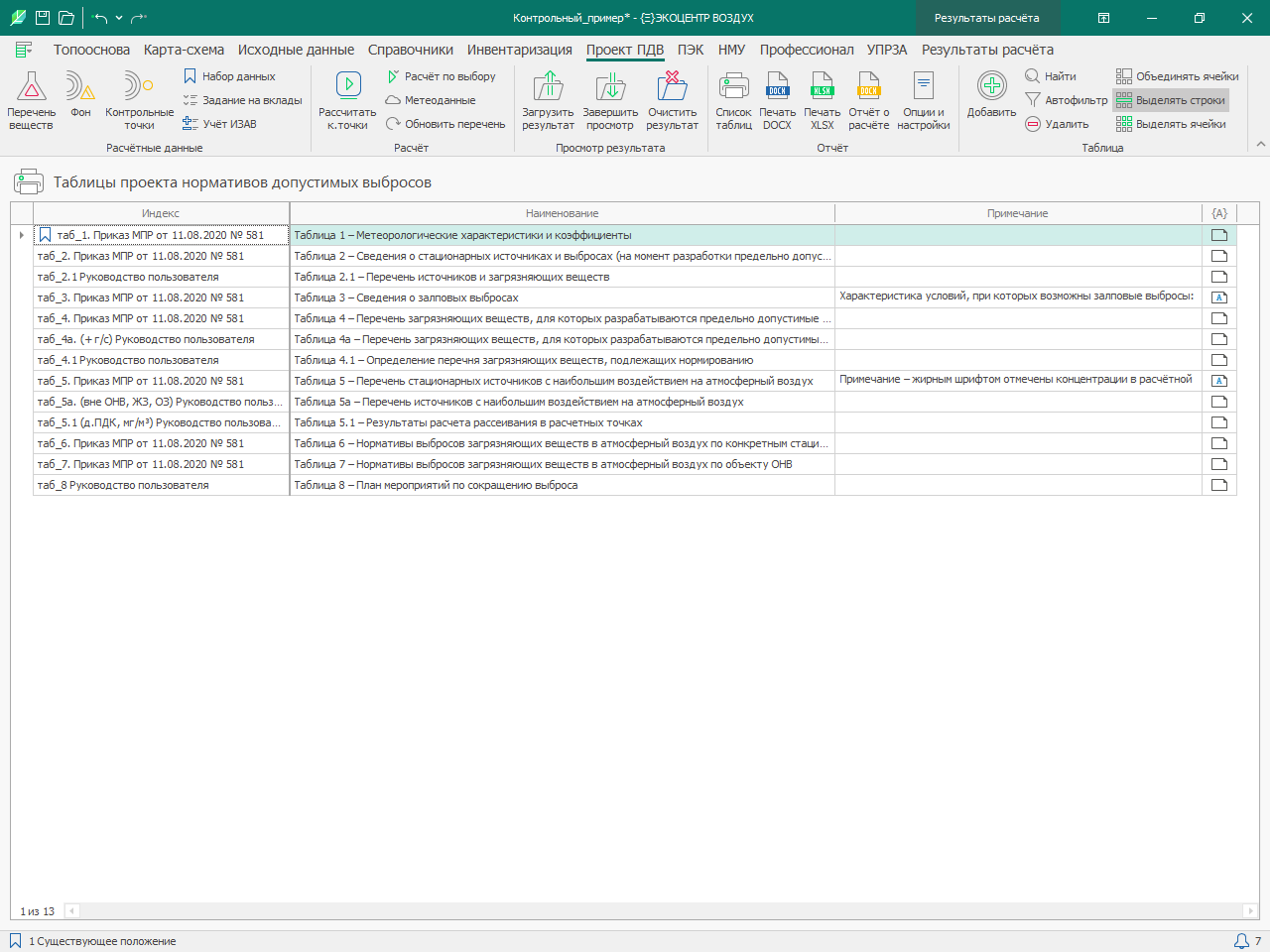Screen dimensions: 1270x952
Task: Toggle Автофильтр for the table
Action: 1066,100
